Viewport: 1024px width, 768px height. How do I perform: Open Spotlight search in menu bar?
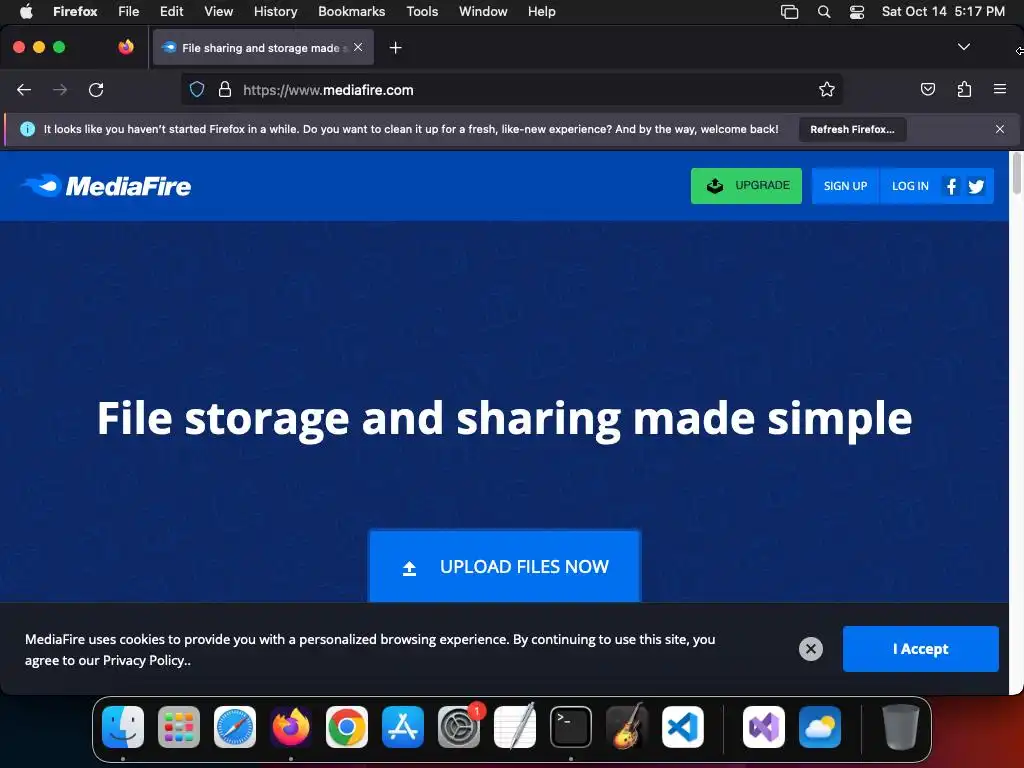(824, 11)
